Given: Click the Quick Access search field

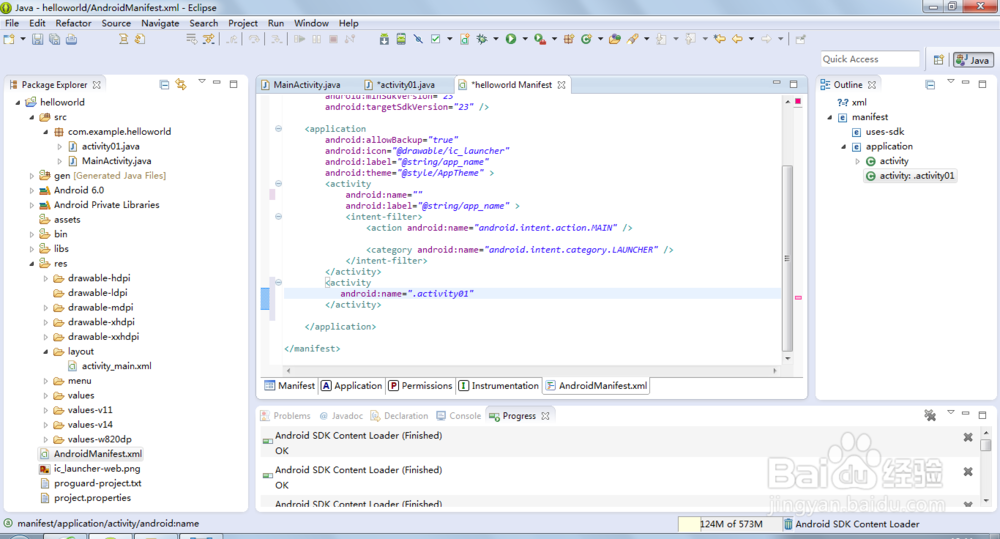Looking at the screenshot, I should point(870,59).
